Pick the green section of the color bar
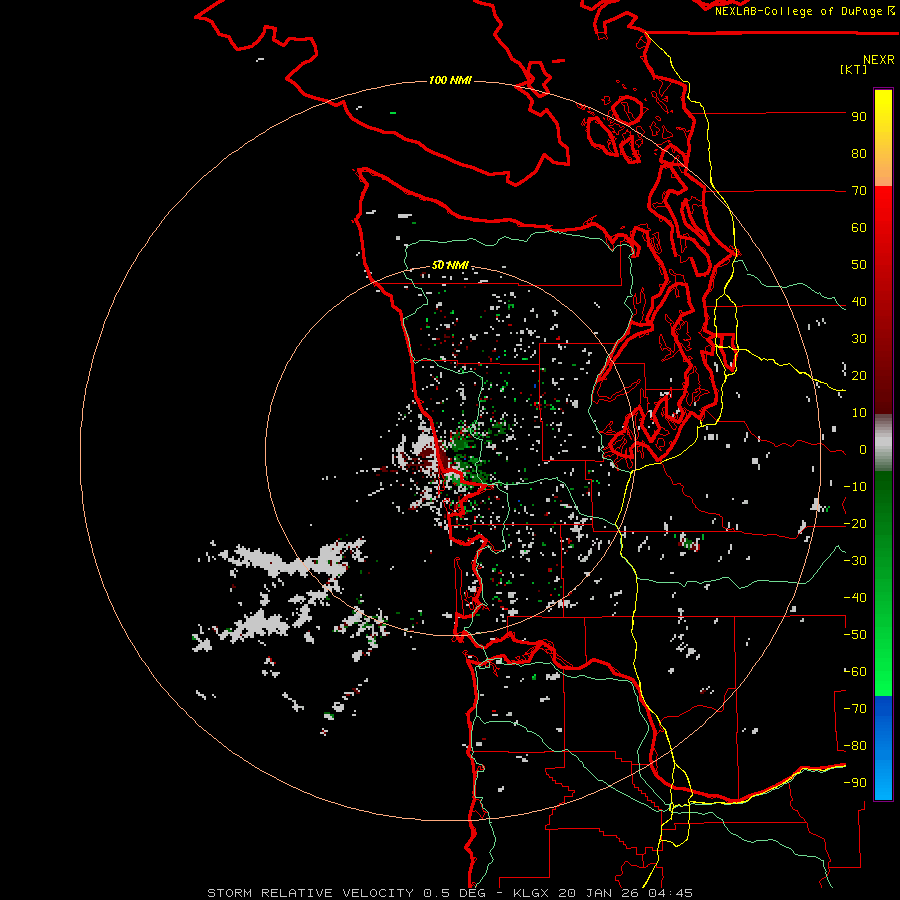Image resolution: width=900 pixels, height=900 pixels. click(883, 583)
